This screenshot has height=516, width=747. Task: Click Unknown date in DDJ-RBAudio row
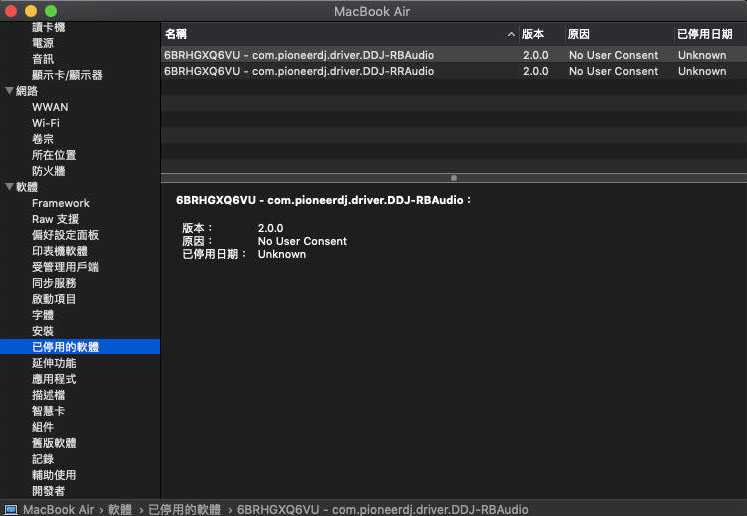[702, 55]
